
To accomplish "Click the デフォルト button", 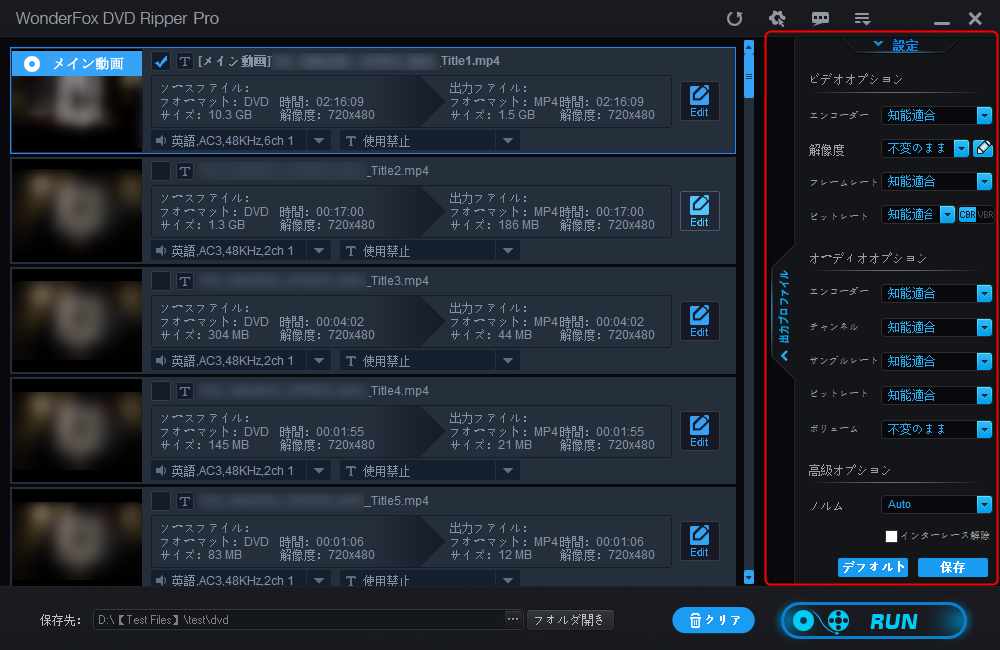I will (872, 567).
